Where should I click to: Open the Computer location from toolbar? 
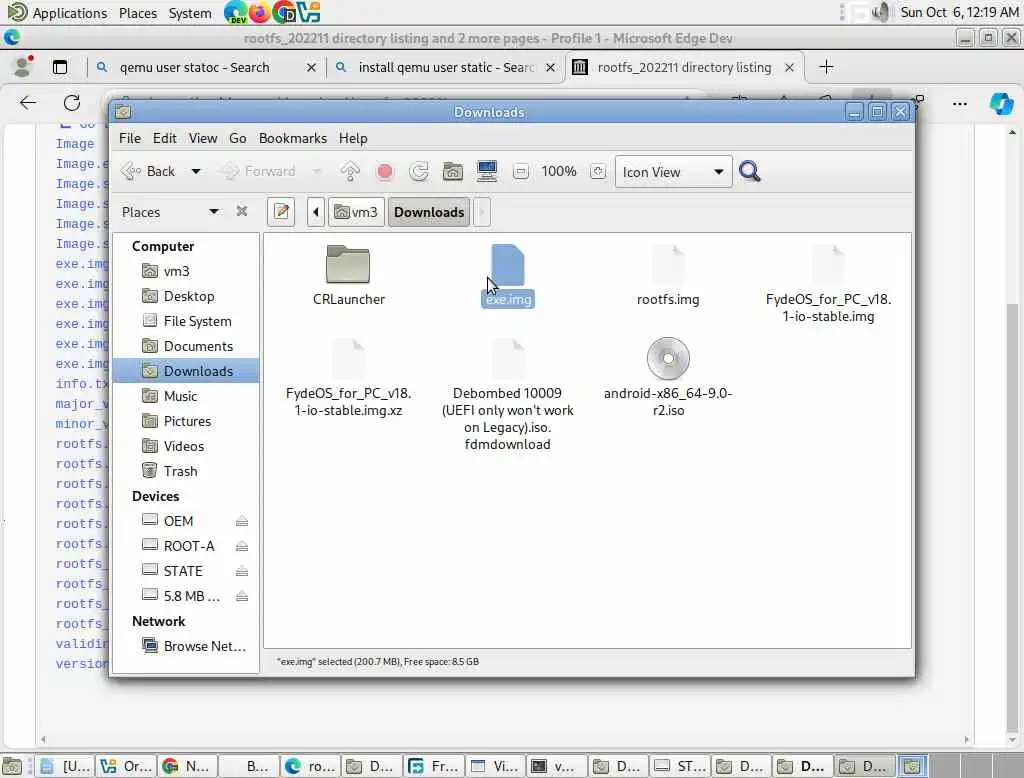coord(487,171)
